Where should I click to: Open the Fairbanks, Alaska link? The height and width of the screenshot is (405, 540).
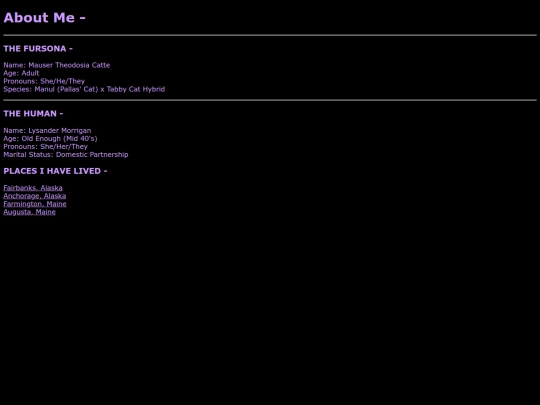point(33,188)
